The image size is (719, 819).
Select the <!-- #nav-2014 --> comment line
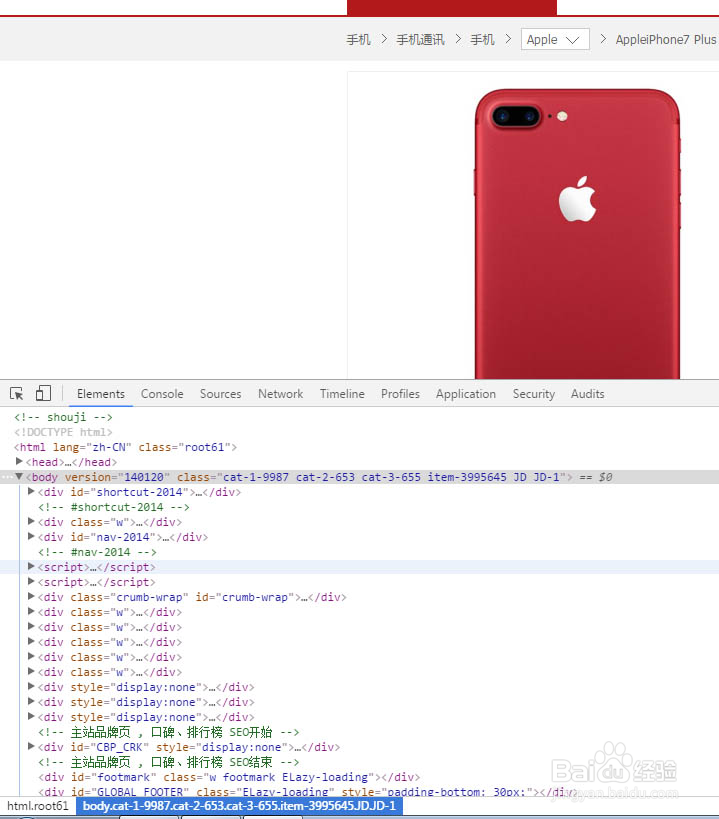pos(97,552)
